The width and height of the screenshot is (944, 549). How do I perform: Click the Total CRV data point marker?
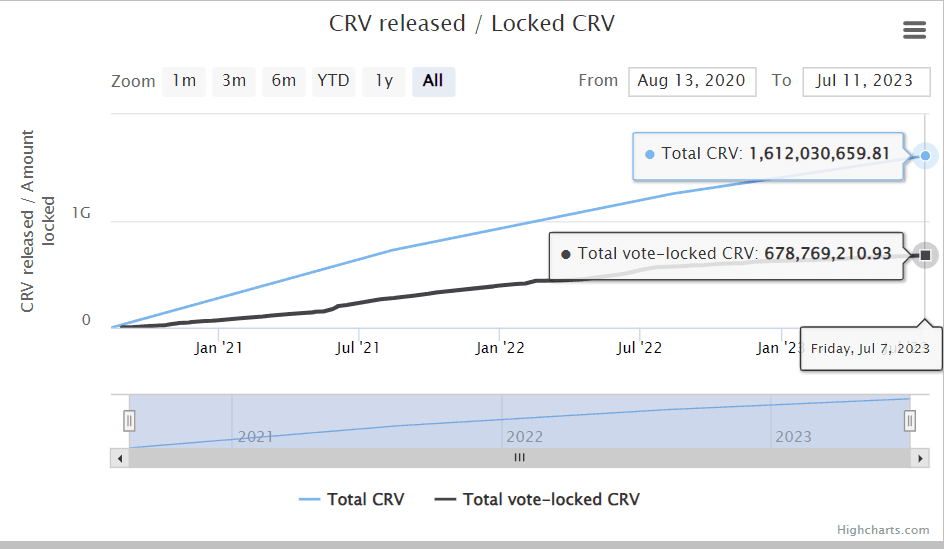[x=925, y=156]
